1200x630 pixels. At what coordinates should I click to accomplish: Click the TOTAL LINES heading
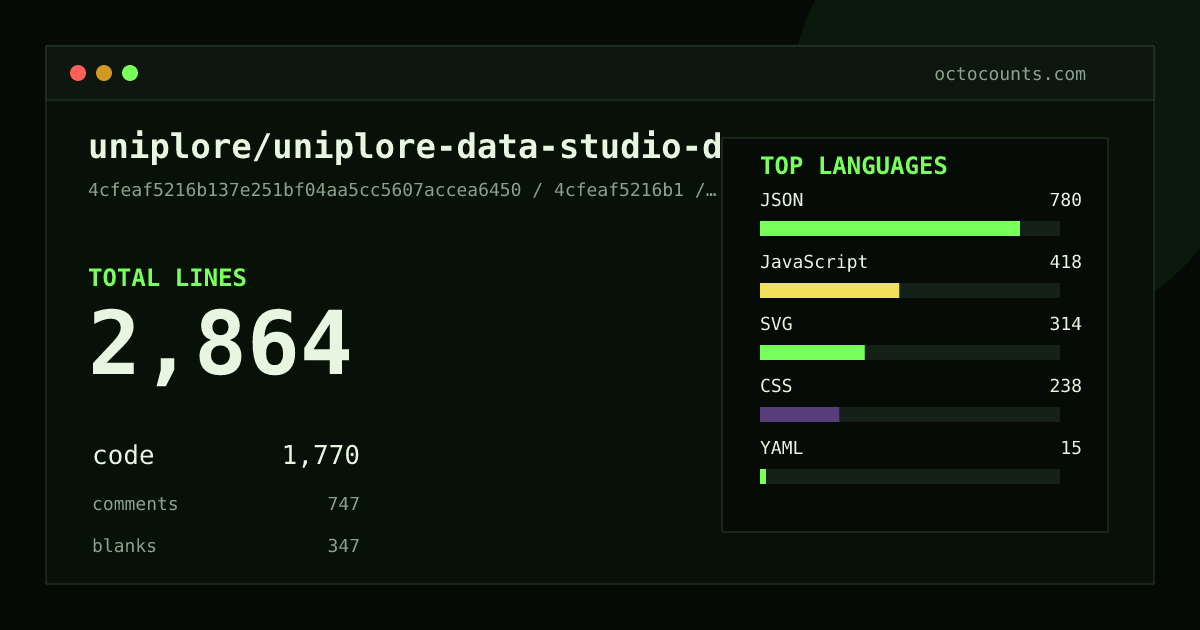[x=167, y=278]
